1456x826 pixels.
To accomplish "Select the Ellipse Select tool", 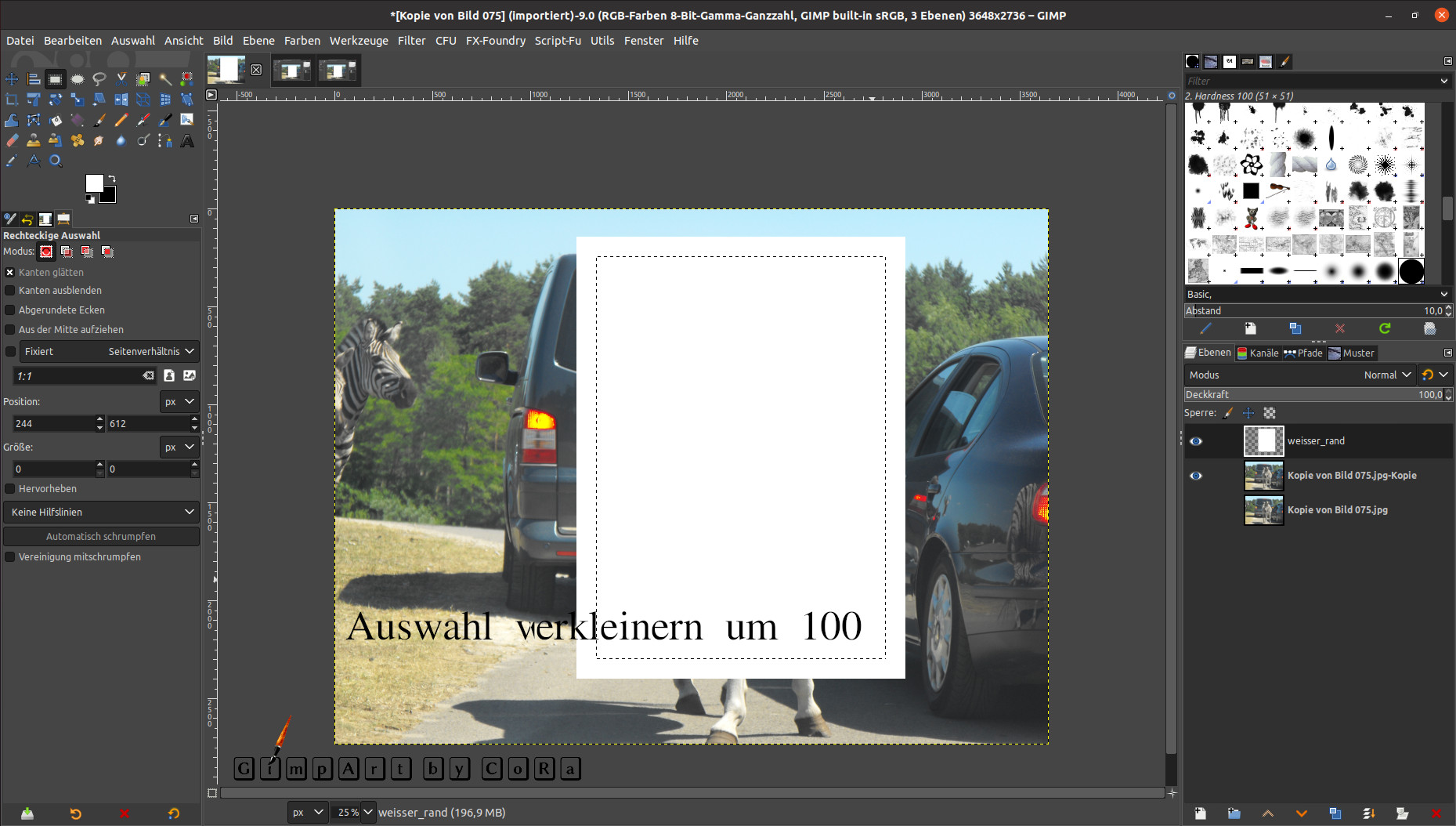I will pyautogui.click(x=78, y=79).
